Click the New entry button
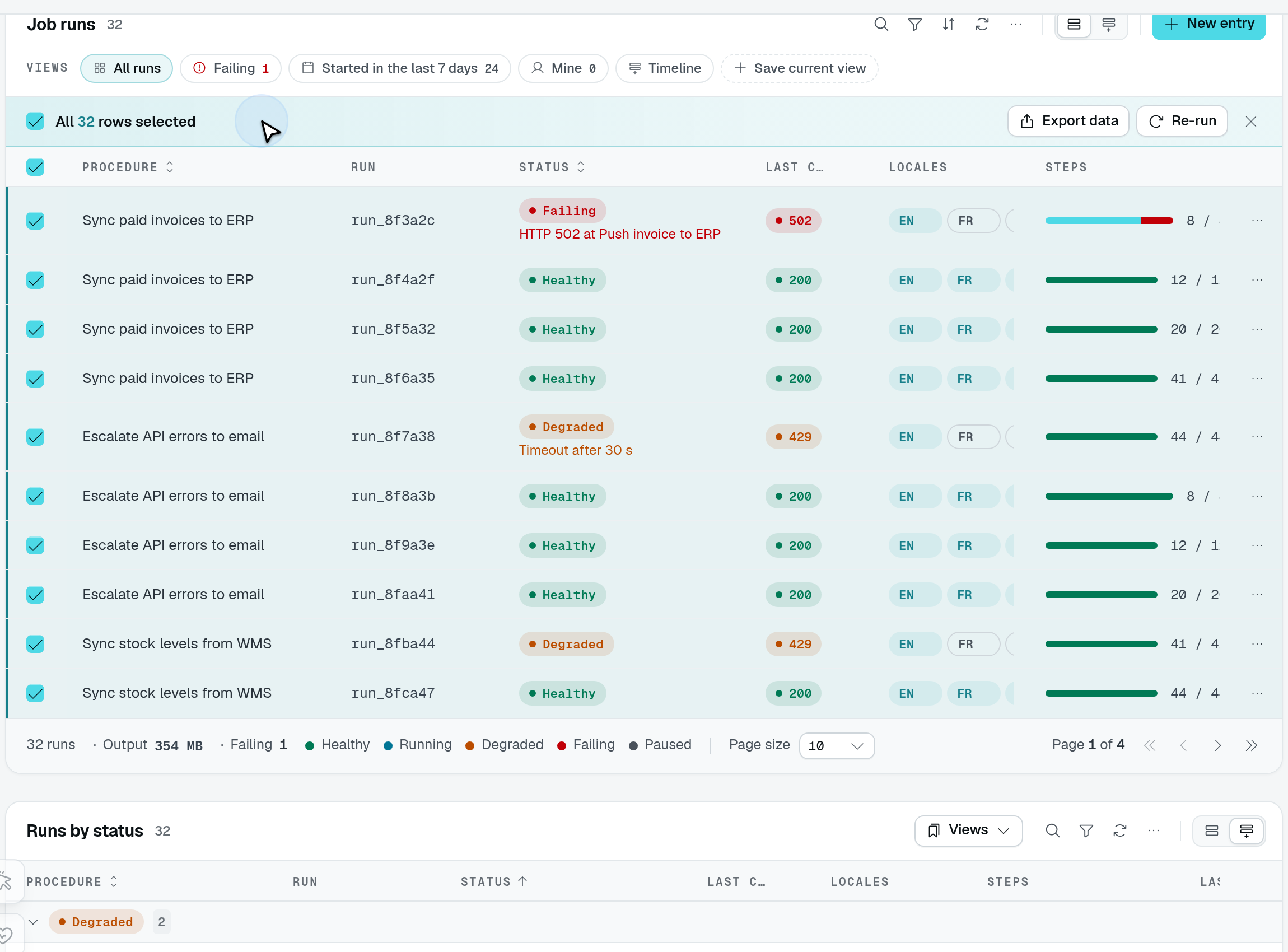 coord(1208,24)
